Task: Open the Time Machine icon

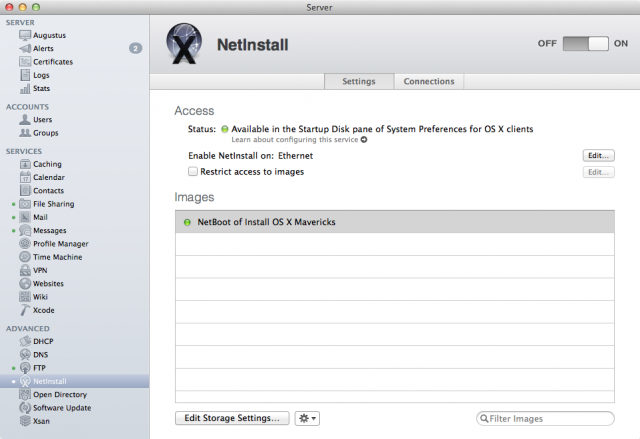Action: 25,257
